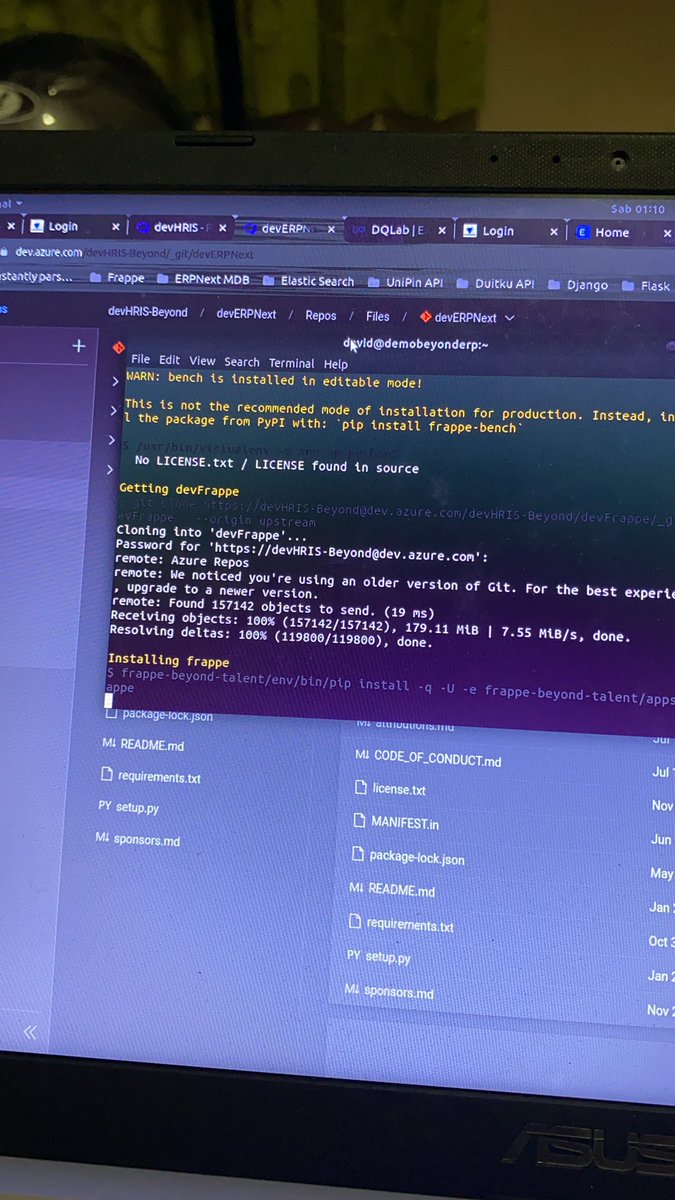The height and width of the screenshot is (1200, 675).
Task: Expand the fourth folder chevron in the file tree
Action: point(112,468)
